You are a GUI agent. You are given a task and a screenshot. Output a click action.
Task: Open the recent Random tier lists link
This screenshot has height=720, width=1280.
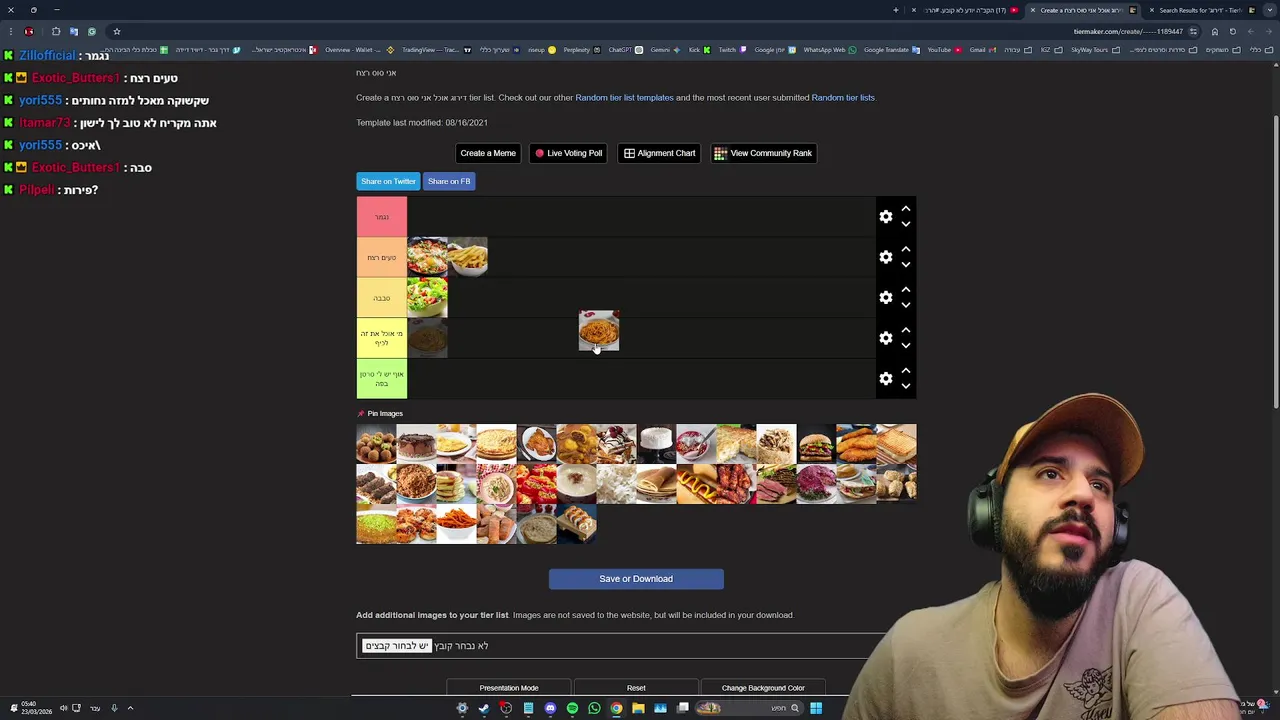click(x=843, y=98)
